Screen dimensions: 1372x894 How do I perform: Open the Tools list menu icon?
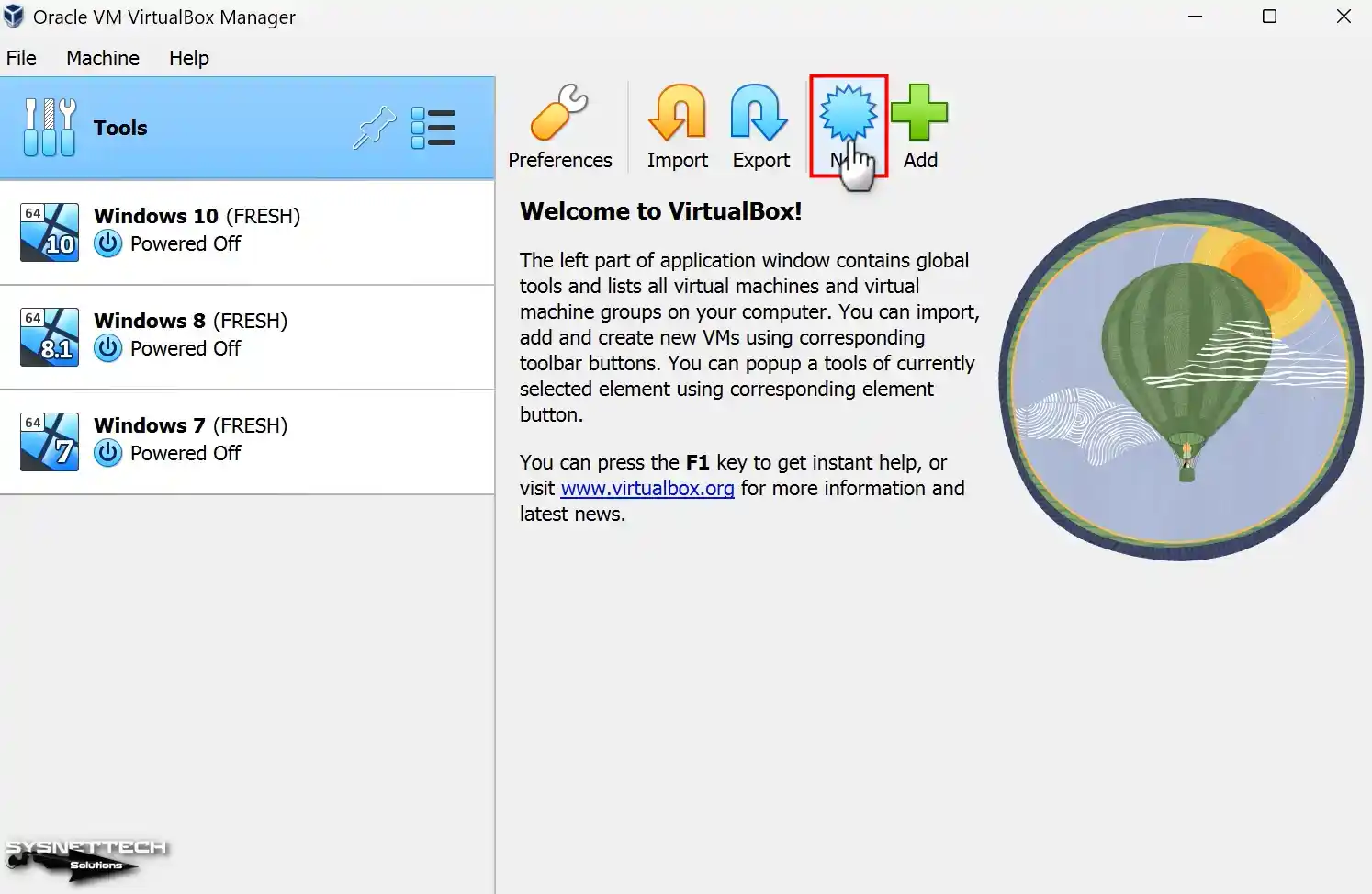click(433, 128)
